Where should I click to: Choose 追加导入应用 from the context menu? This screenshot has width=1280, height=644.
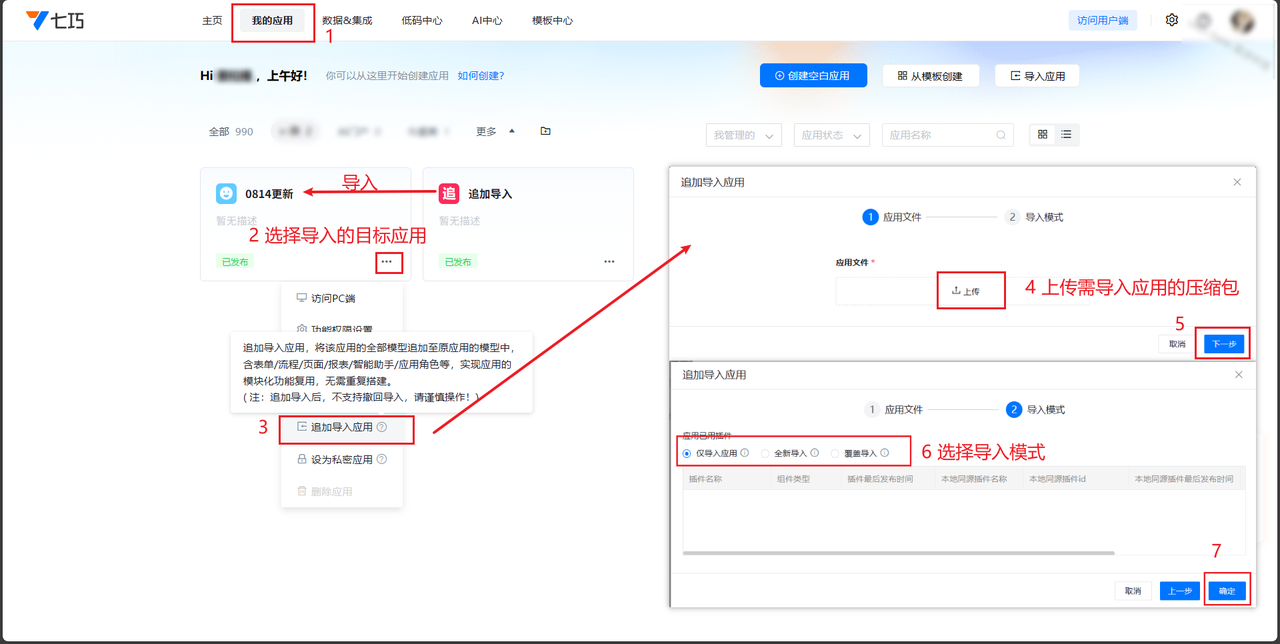coord(341,427)
